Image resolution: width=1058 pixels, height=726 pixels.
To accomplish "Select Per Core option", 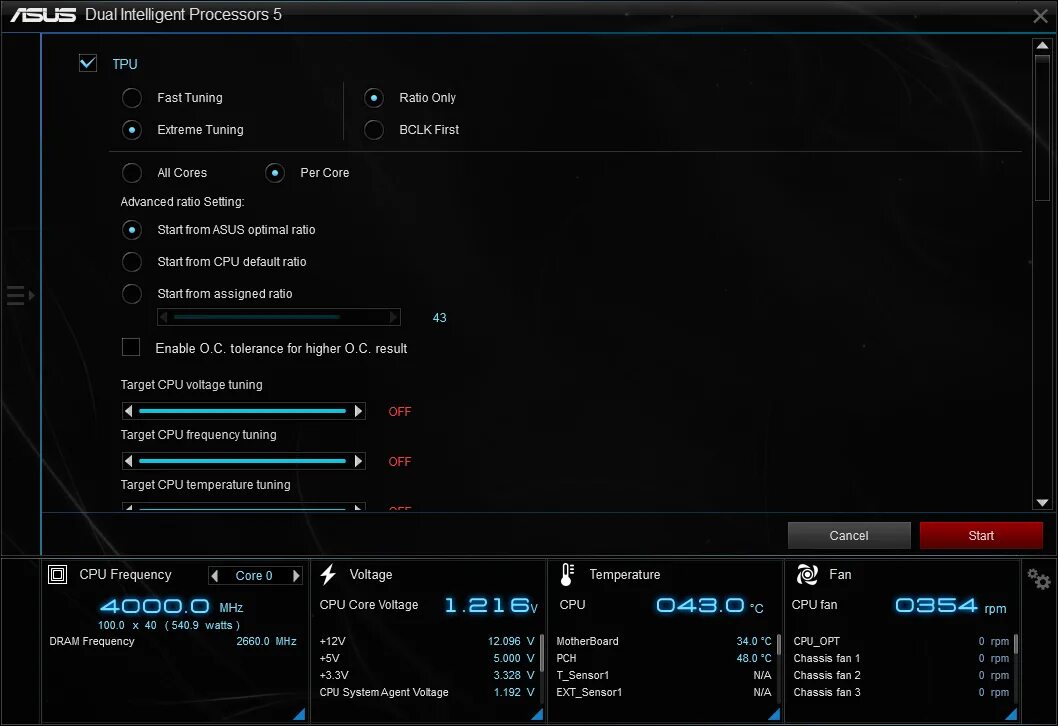I will (x=275, y=173).
